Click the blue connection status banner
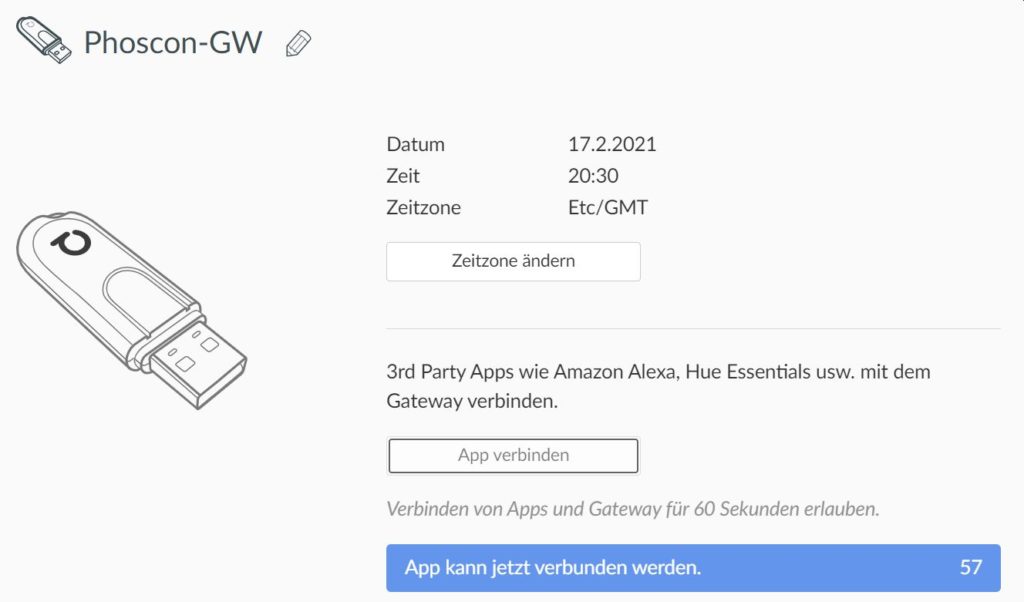 pos(693,567)
